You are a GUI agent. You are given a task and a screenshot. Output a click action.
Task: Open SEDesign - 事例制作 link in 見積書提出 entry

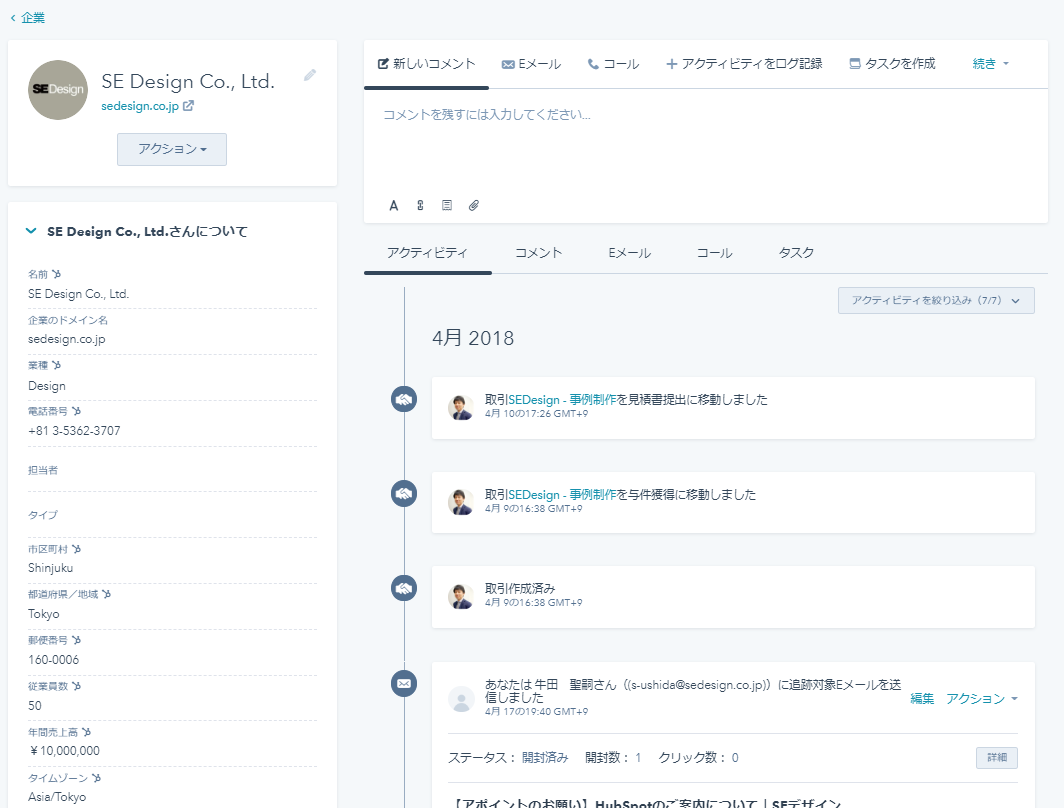pos(562,400)
